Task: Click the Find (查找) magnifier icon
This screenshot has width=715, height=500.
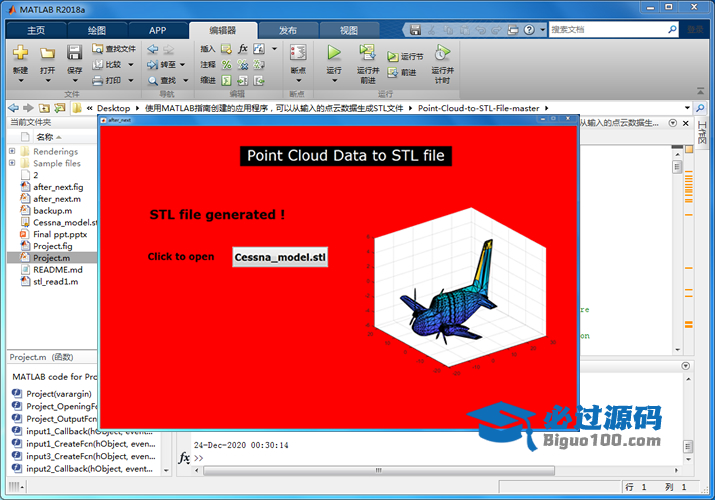Action: [153, 81]
